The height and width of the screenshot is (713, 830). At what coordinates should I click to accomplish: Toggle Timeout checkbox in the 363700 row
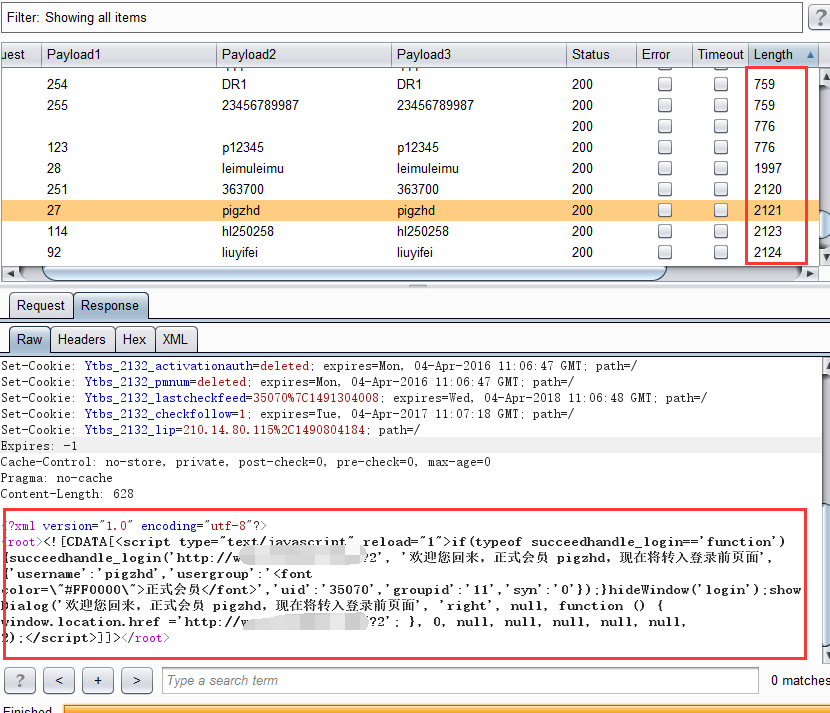pos(720,189)
